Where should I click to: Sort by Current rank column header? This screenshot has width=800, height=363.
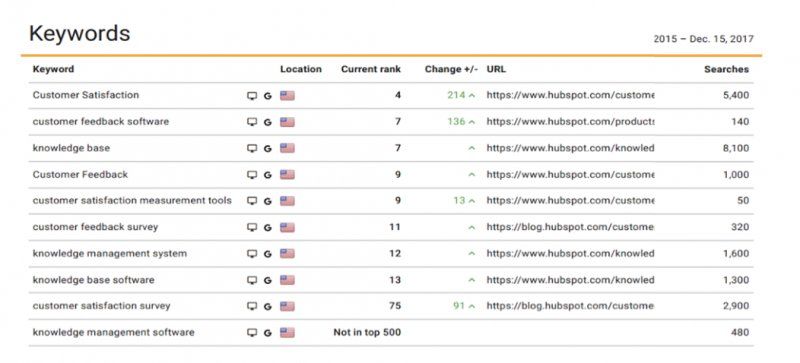[x=371, y=69]
